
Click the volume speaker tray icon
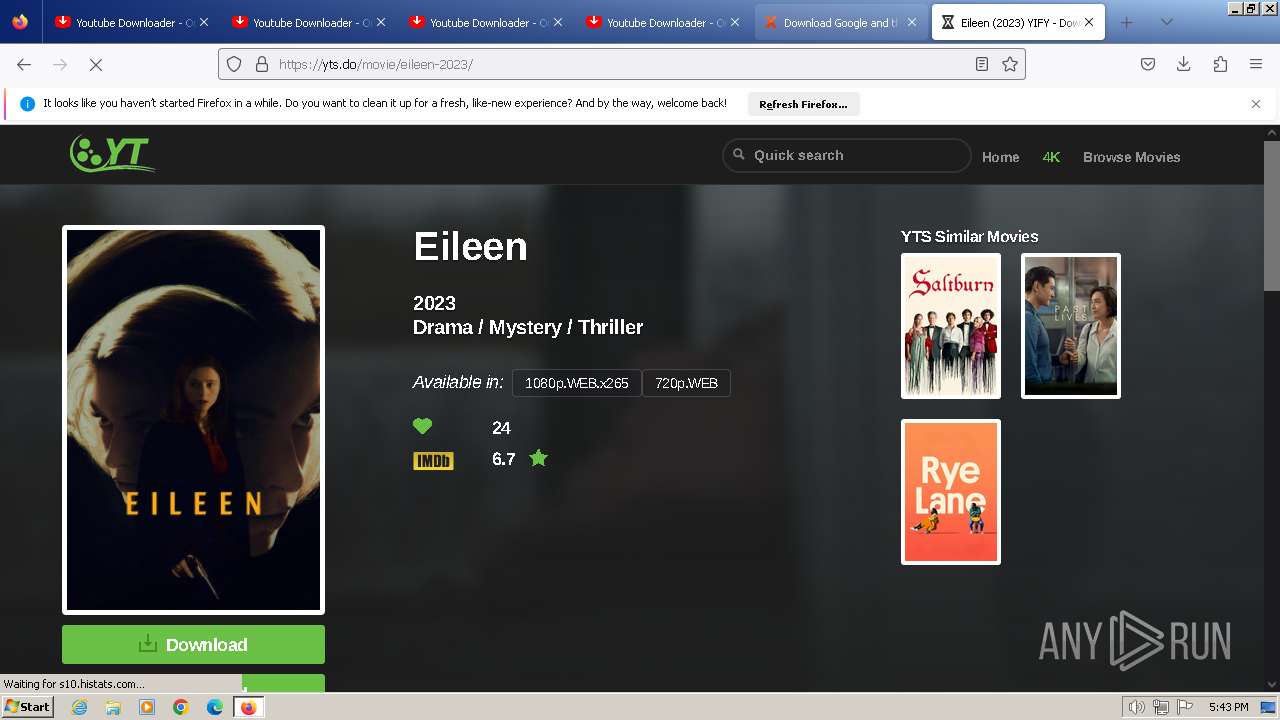pos(1137,707)
